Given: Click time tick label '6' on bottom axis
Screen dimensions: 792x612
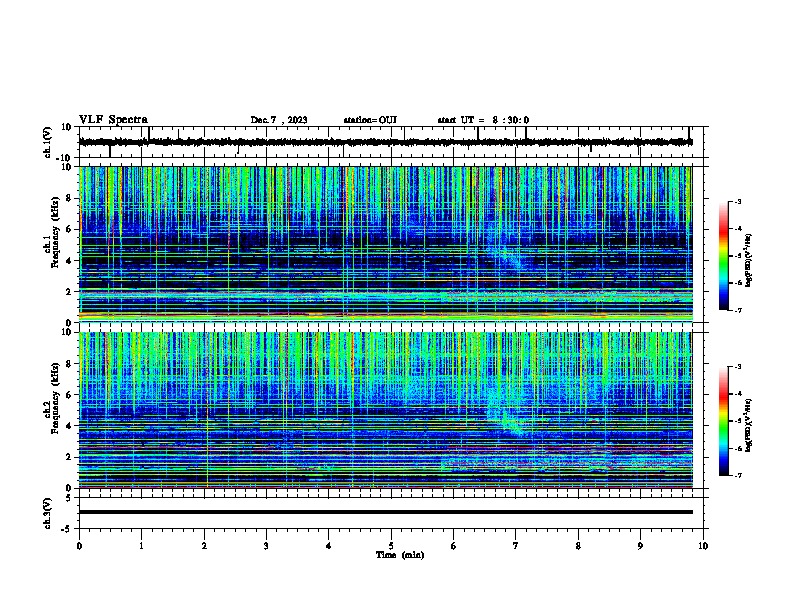Looking at the screenshot, I should (x=454, y=546).
